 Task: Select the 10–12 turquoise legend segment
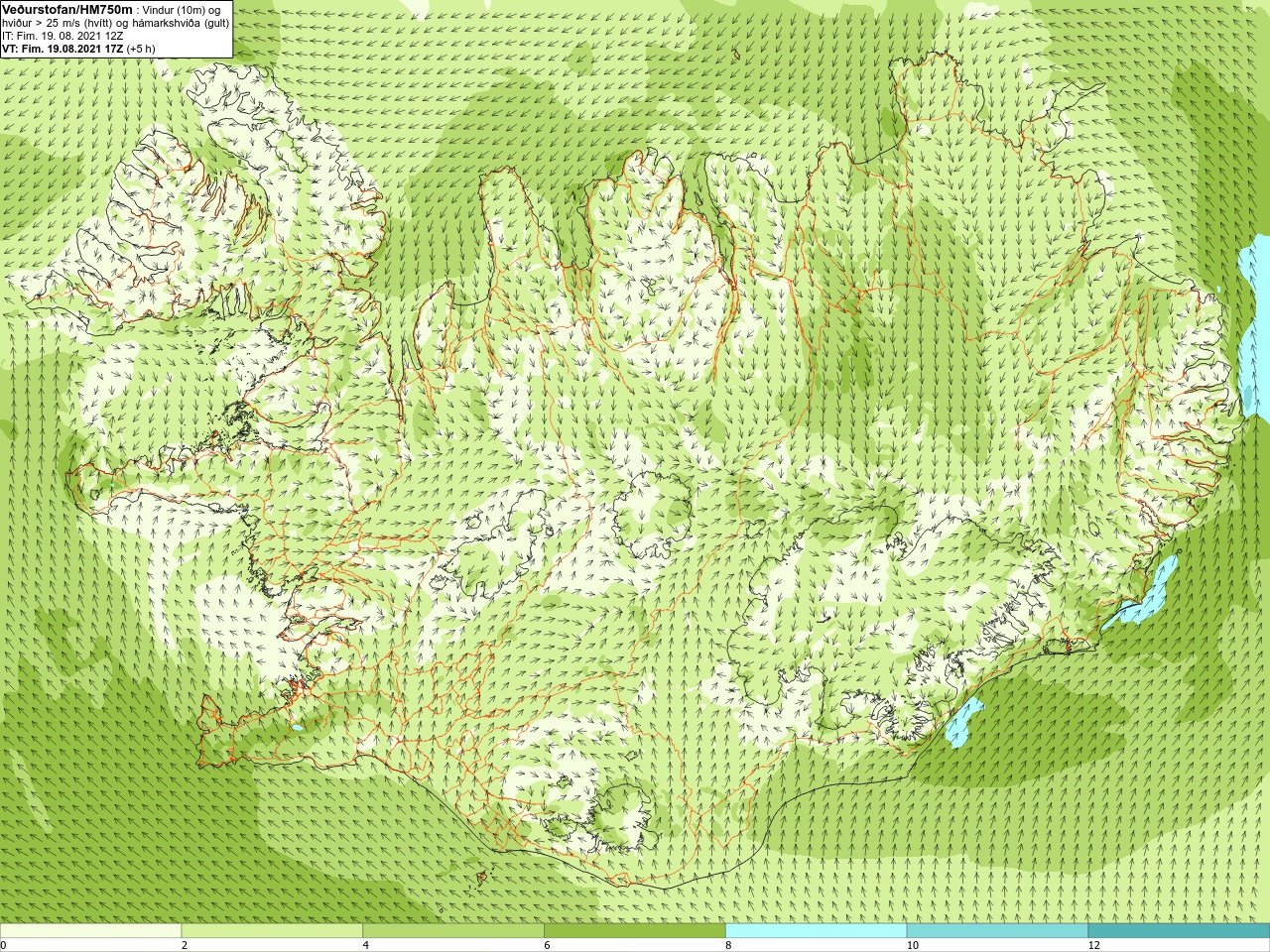pyautogui.click(x=997, y=931)
